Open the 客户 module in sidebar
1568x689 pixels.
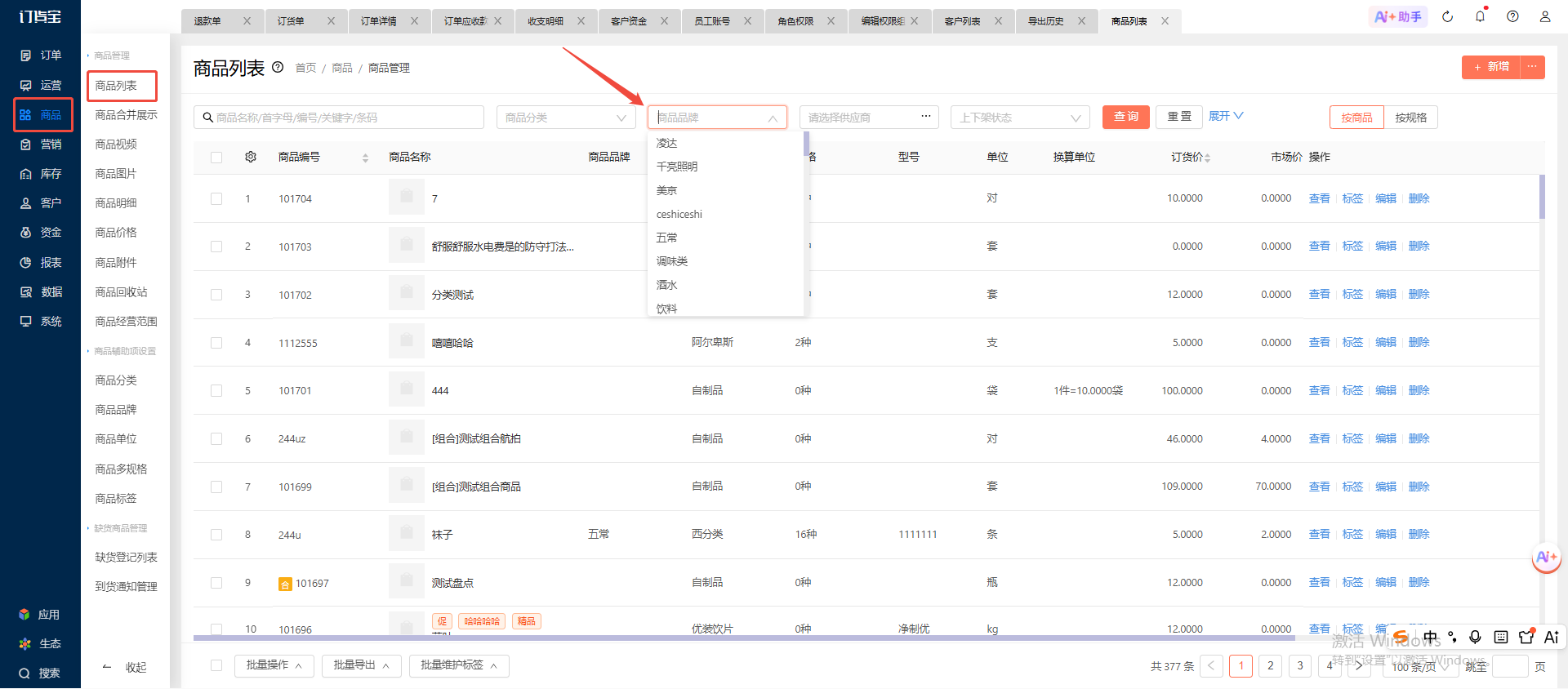pyautogui.click(x=41, y=203)
